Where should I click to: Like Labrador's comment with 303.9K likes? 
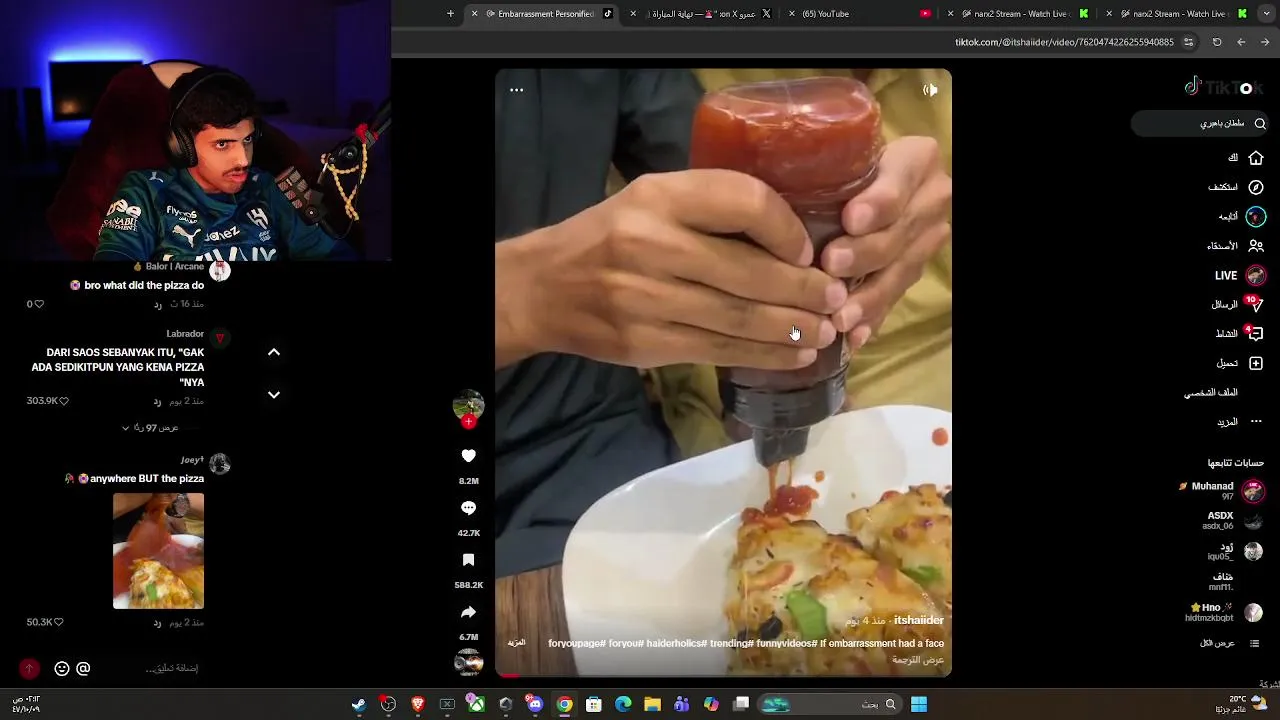[x=63, y=401]
